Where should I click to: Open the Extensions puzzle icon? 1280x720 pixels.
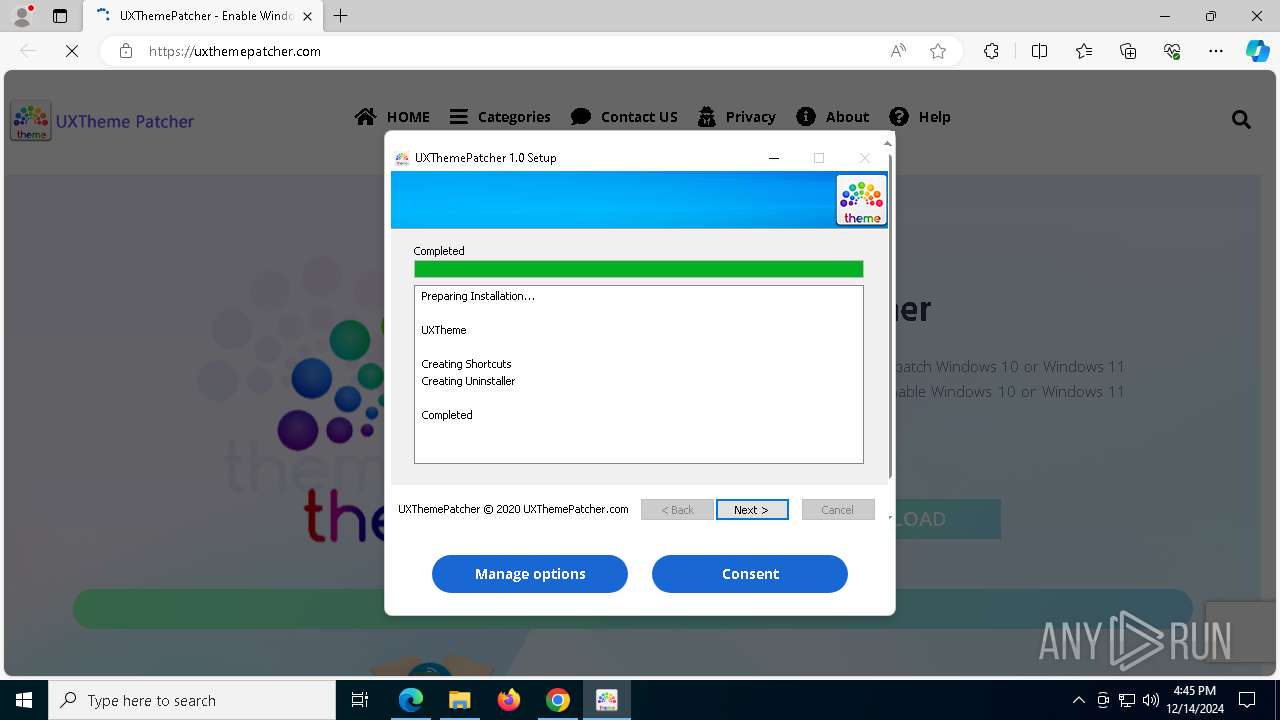point(991,51)
